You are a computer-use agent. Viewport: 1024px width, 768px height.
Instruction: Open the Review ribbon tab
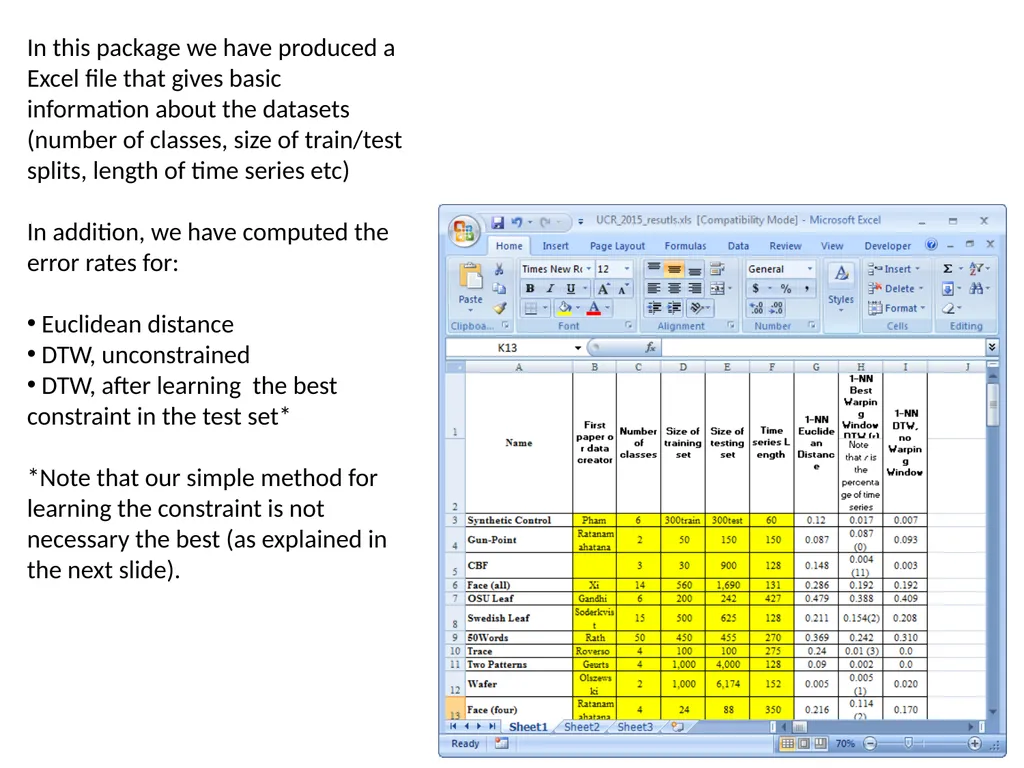(x=785, y=246)
